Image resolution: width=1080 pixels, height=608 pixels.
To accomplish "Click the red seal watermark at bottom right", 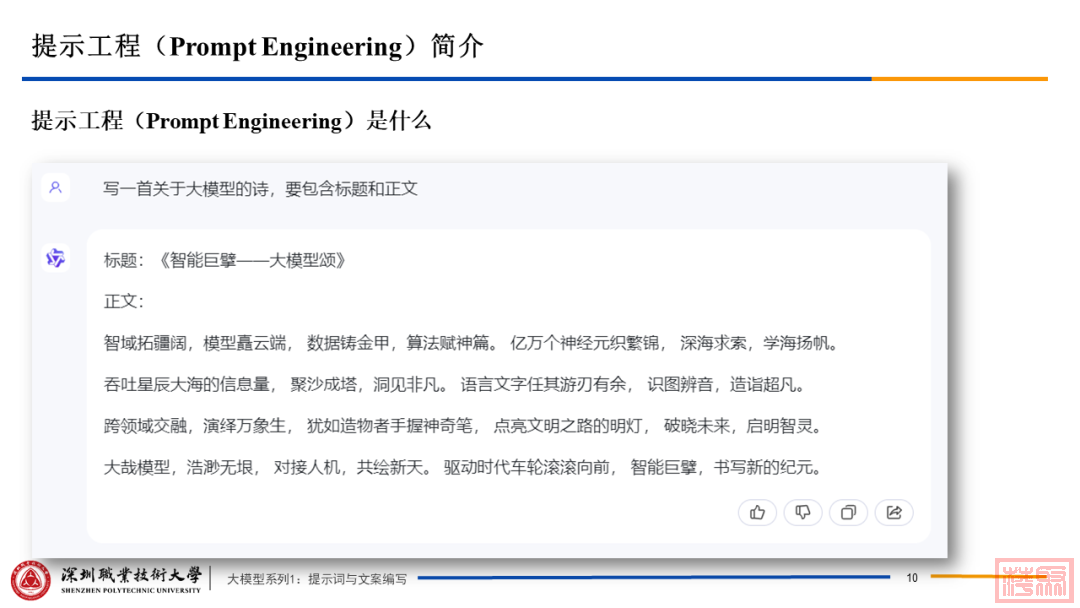I will tap(1034, 580).
